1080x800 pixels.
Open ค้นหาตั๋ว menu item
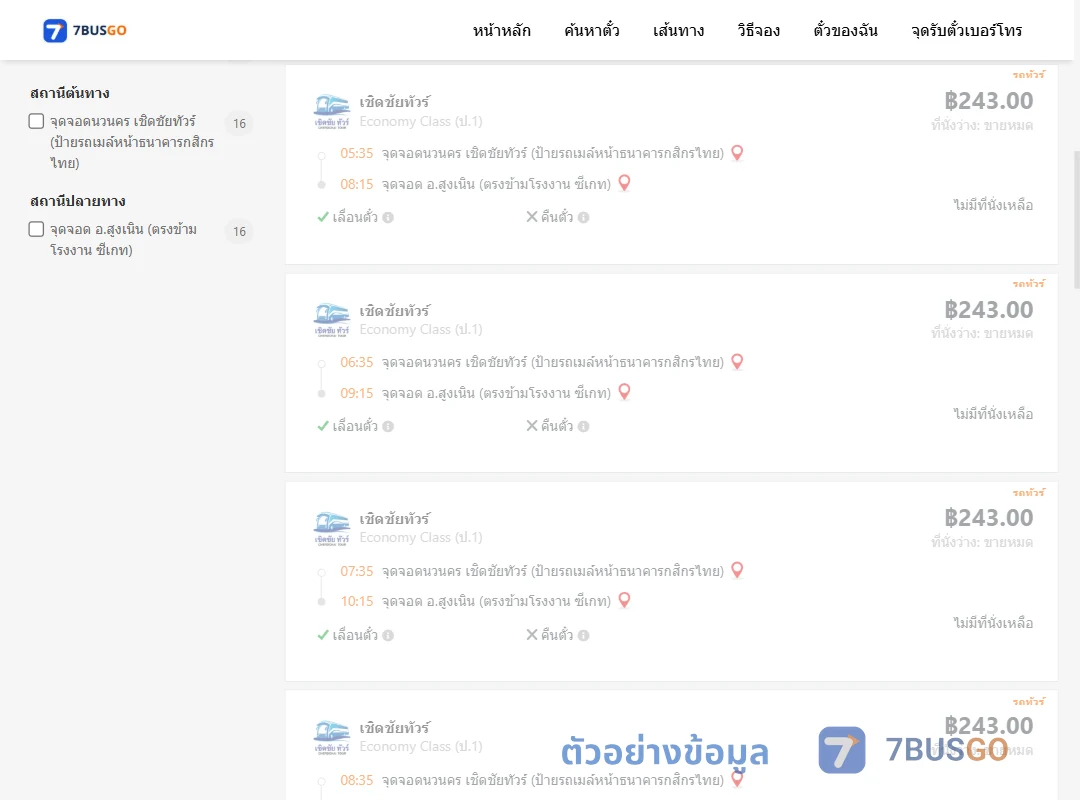(592, 30)
